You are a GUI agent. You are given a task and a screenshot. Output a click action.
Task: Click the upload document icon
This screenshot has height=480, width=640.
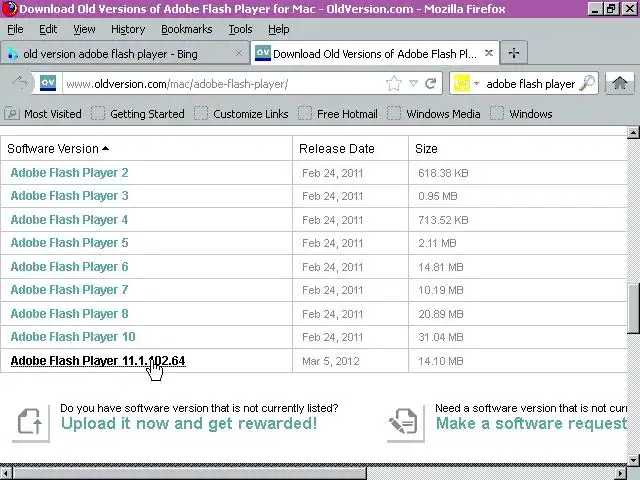[30, 422]
